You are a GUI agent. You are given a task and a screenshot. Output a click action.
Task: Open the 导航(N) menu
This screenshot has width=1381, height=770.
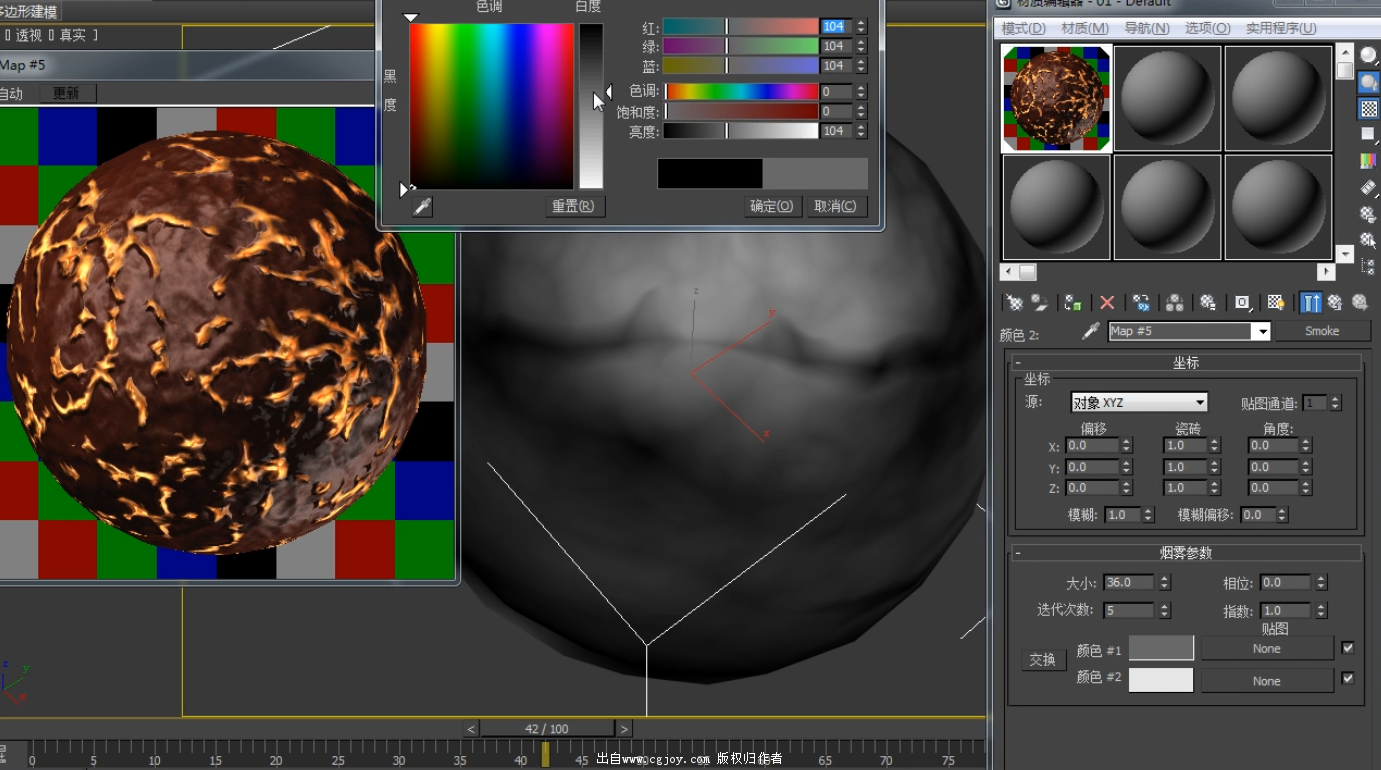click(1147, 28)
